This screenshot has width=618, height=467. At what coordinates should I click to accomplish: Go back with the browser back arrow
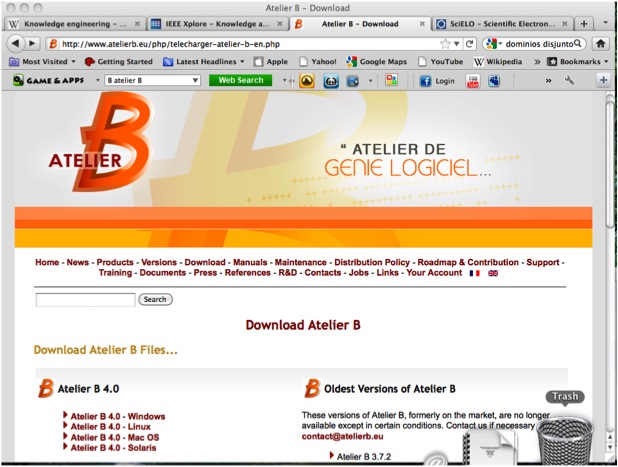(15, 43)
